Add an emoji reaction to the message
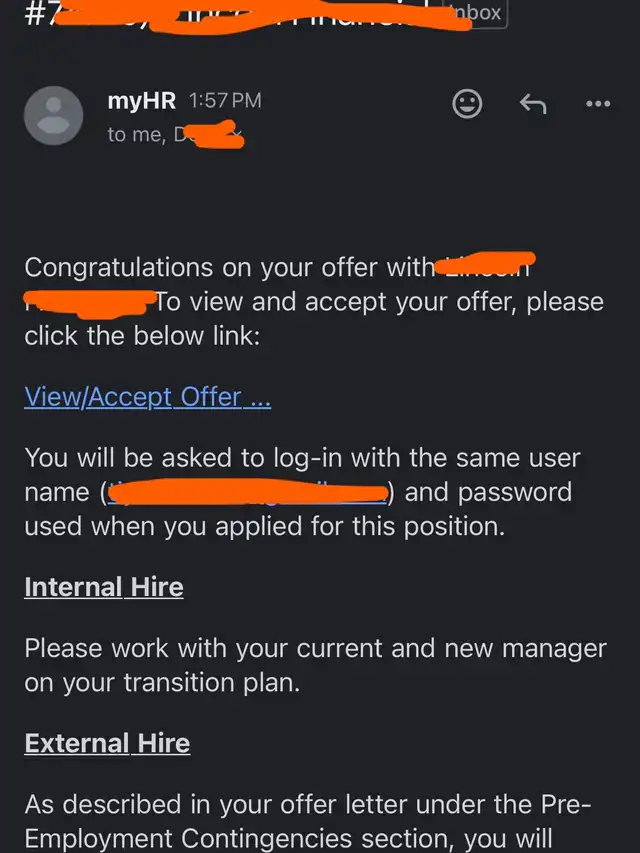This screenshot has height=853, width=640. coord(467,104)
